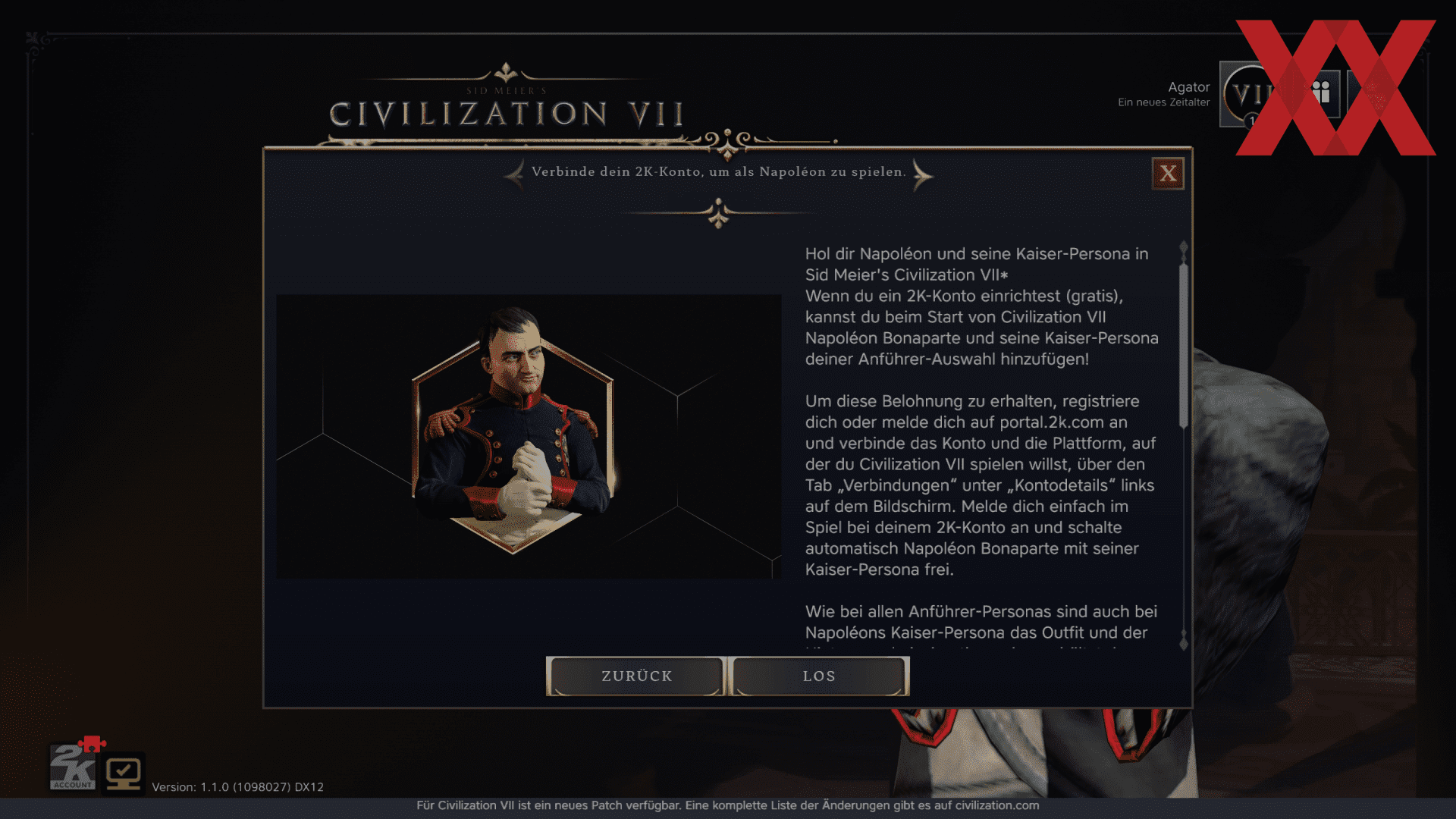Click the Sid Meier's Civilization VII logo

[507, 106]
